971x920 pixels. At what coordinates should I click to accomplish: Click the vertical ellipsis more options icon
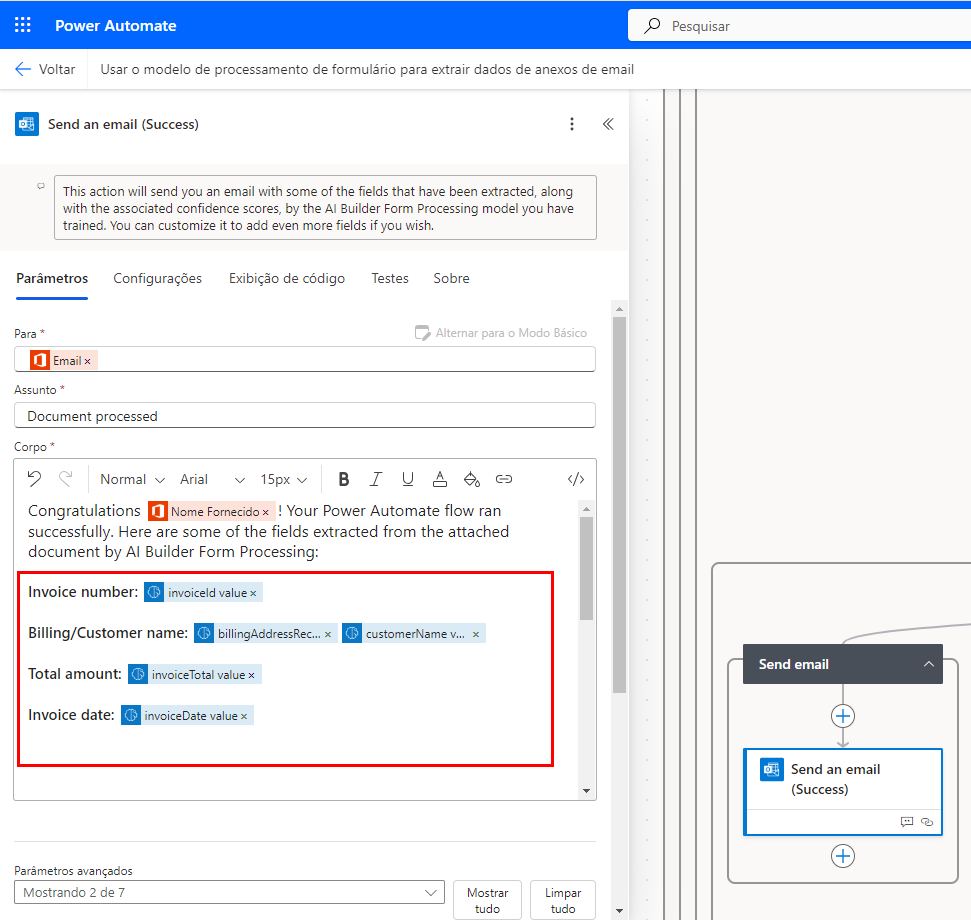pyautogui.click(x=572, y=124)
